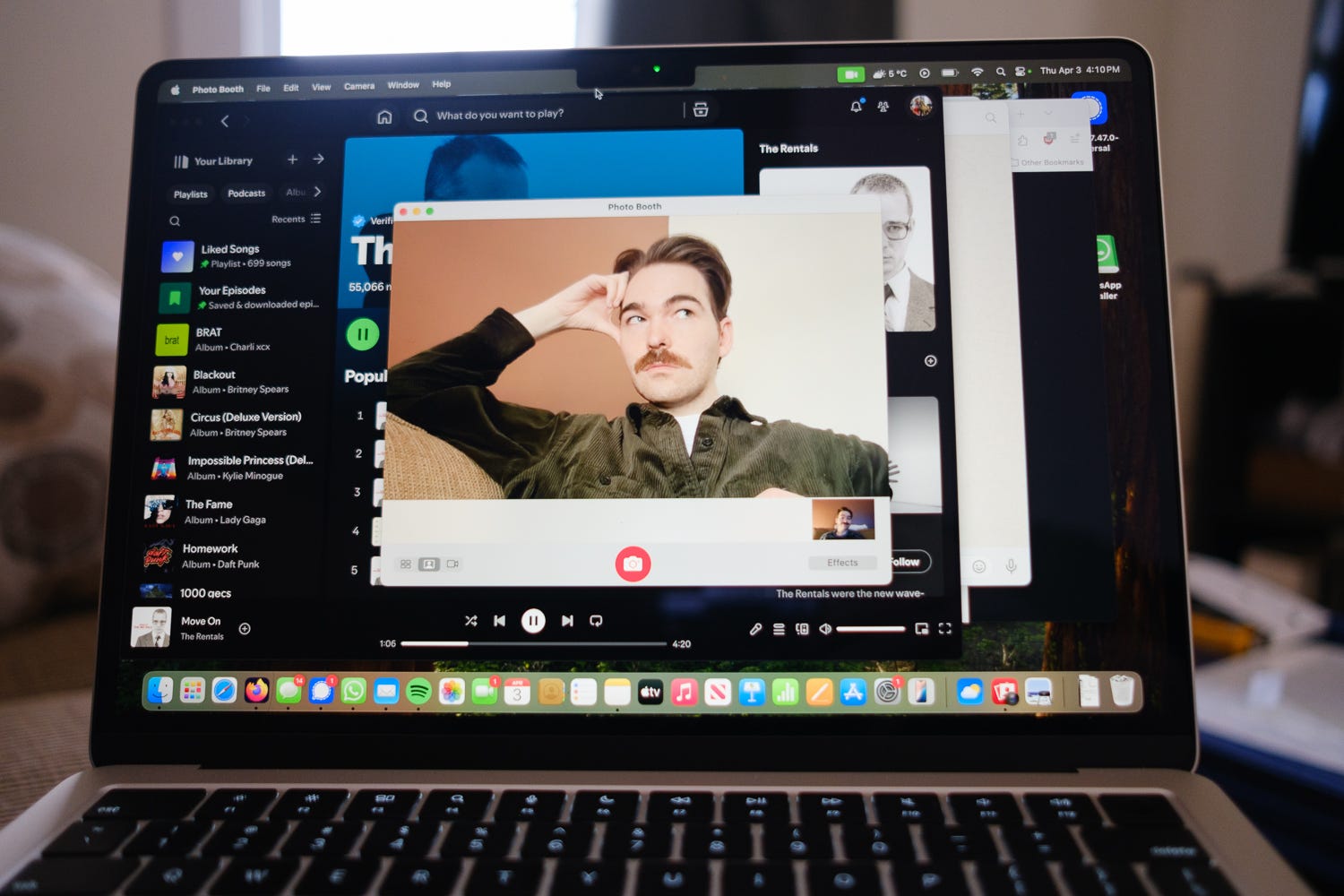Follow The Rentals artist

pyautogui.click(x=908, y=562)
